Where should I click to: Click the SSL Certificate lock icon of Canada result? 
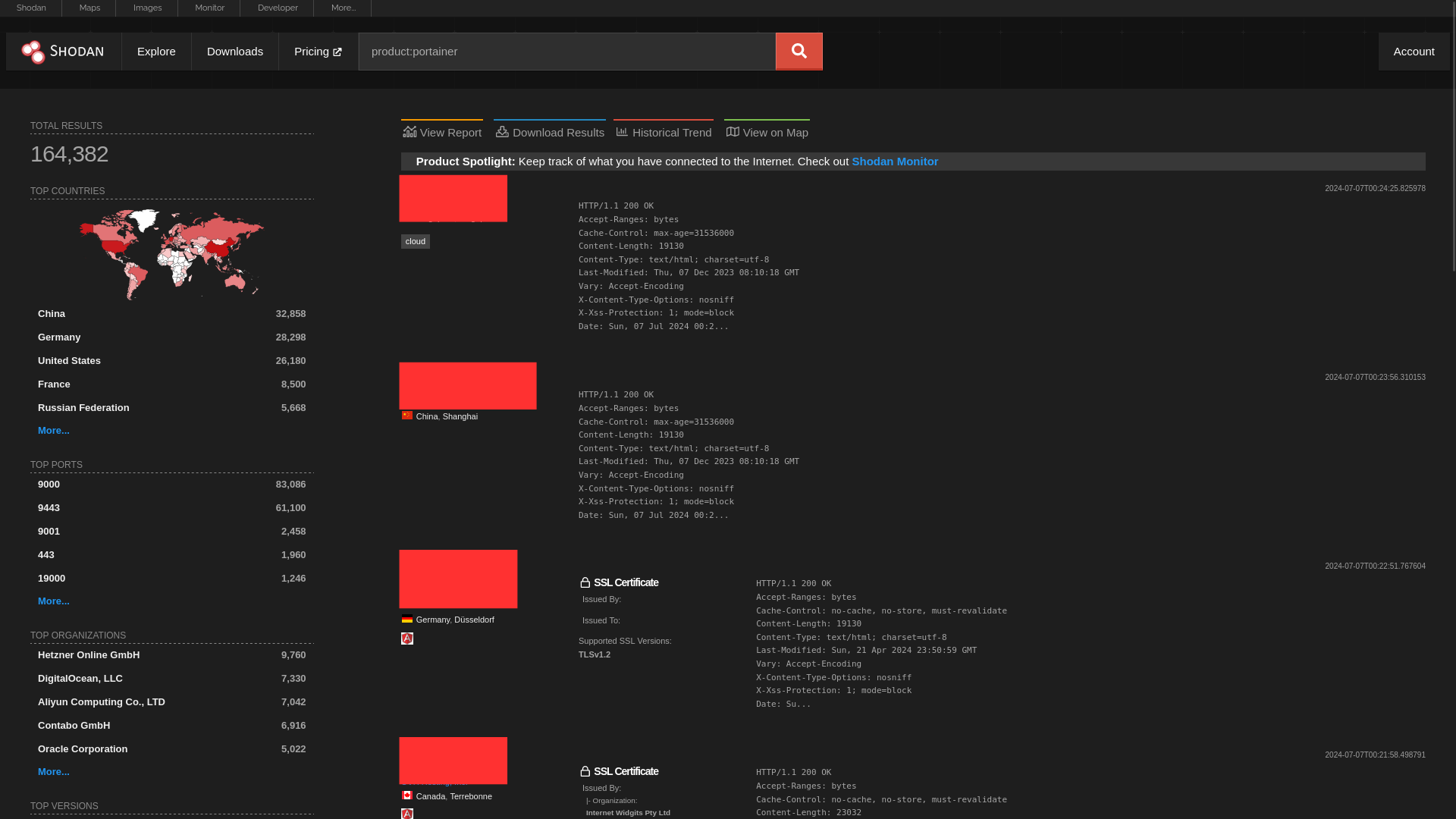585,771
